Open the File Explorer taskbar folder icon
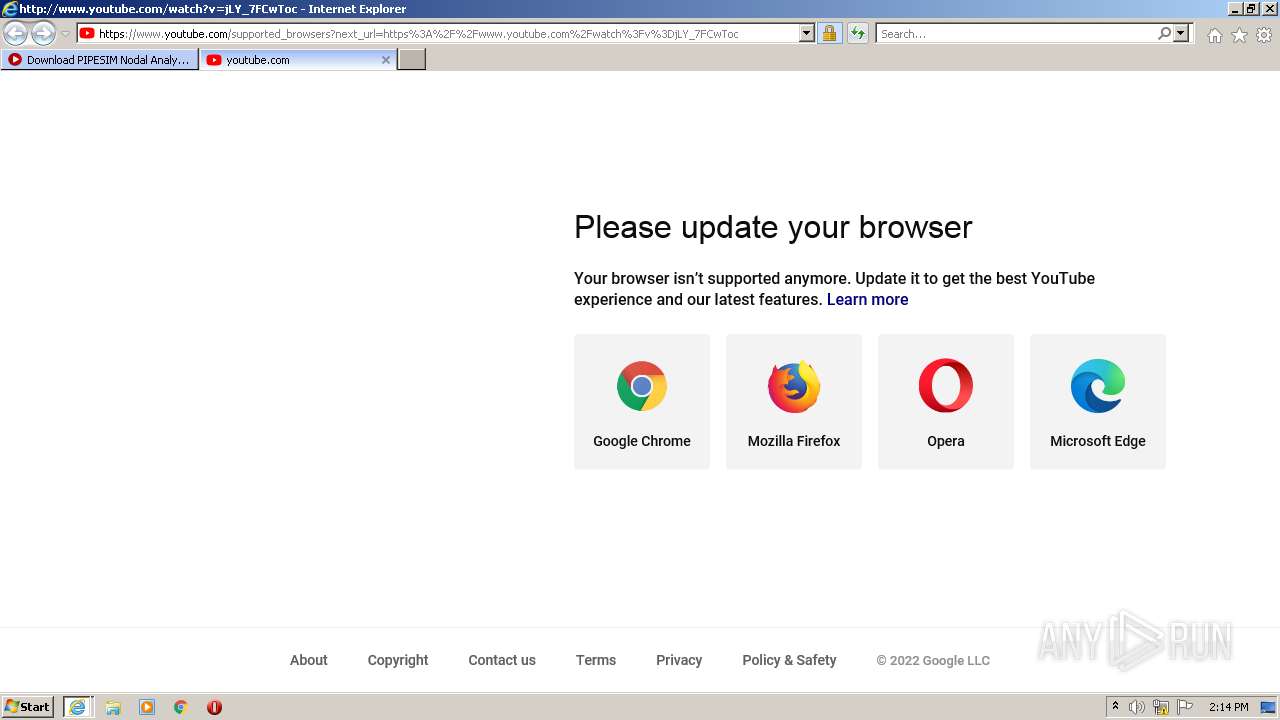This screenshot has width=1280, height=720. (113, 707)
